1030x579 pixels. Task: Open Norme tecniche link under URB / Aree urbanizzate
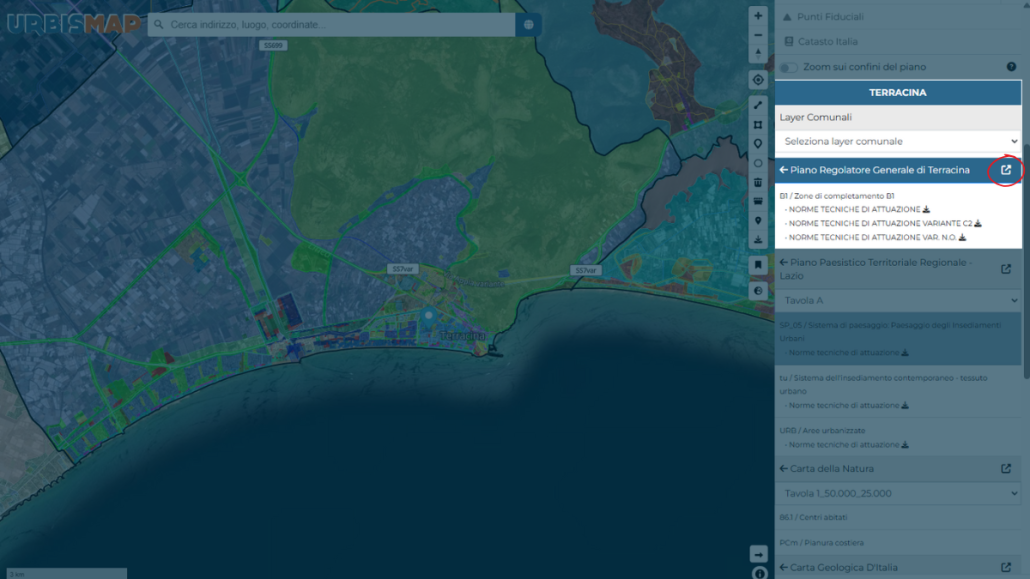tap(843, 445)
